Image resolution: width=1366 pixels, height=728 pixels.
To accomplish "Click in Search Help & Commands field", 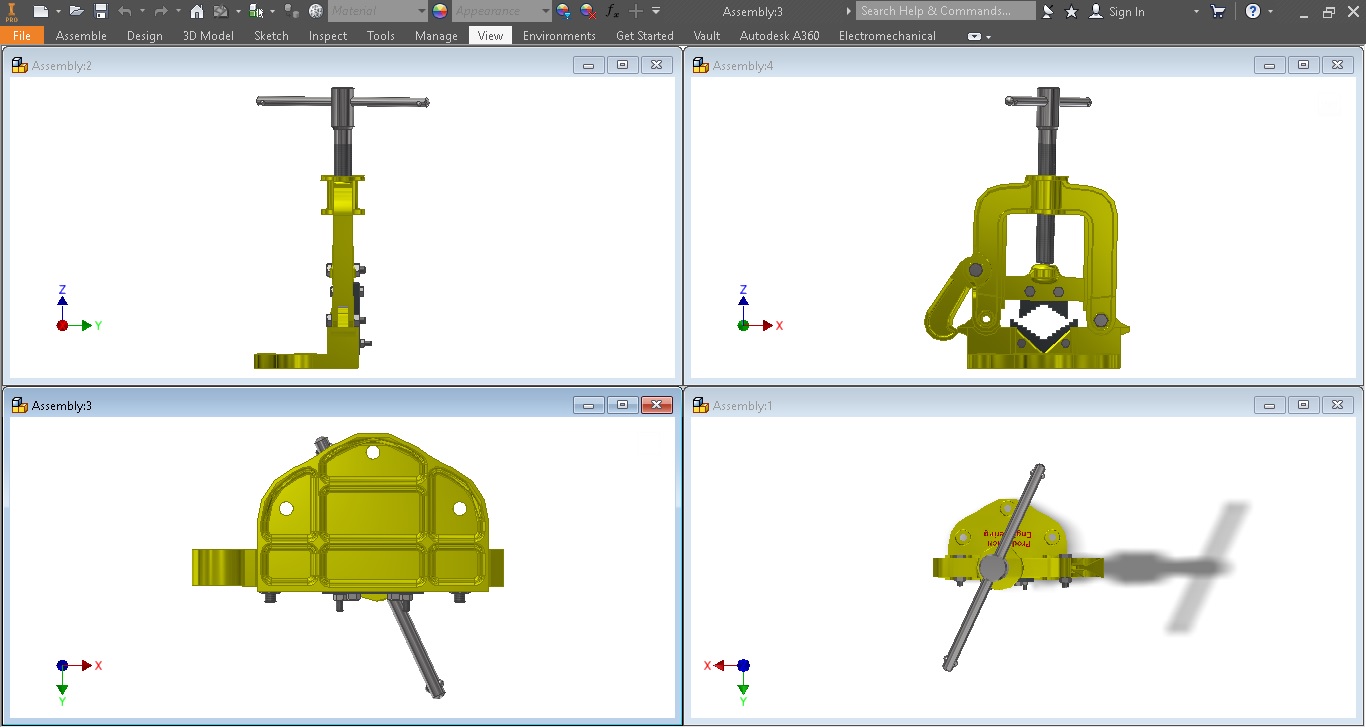I will pos(946,11).
